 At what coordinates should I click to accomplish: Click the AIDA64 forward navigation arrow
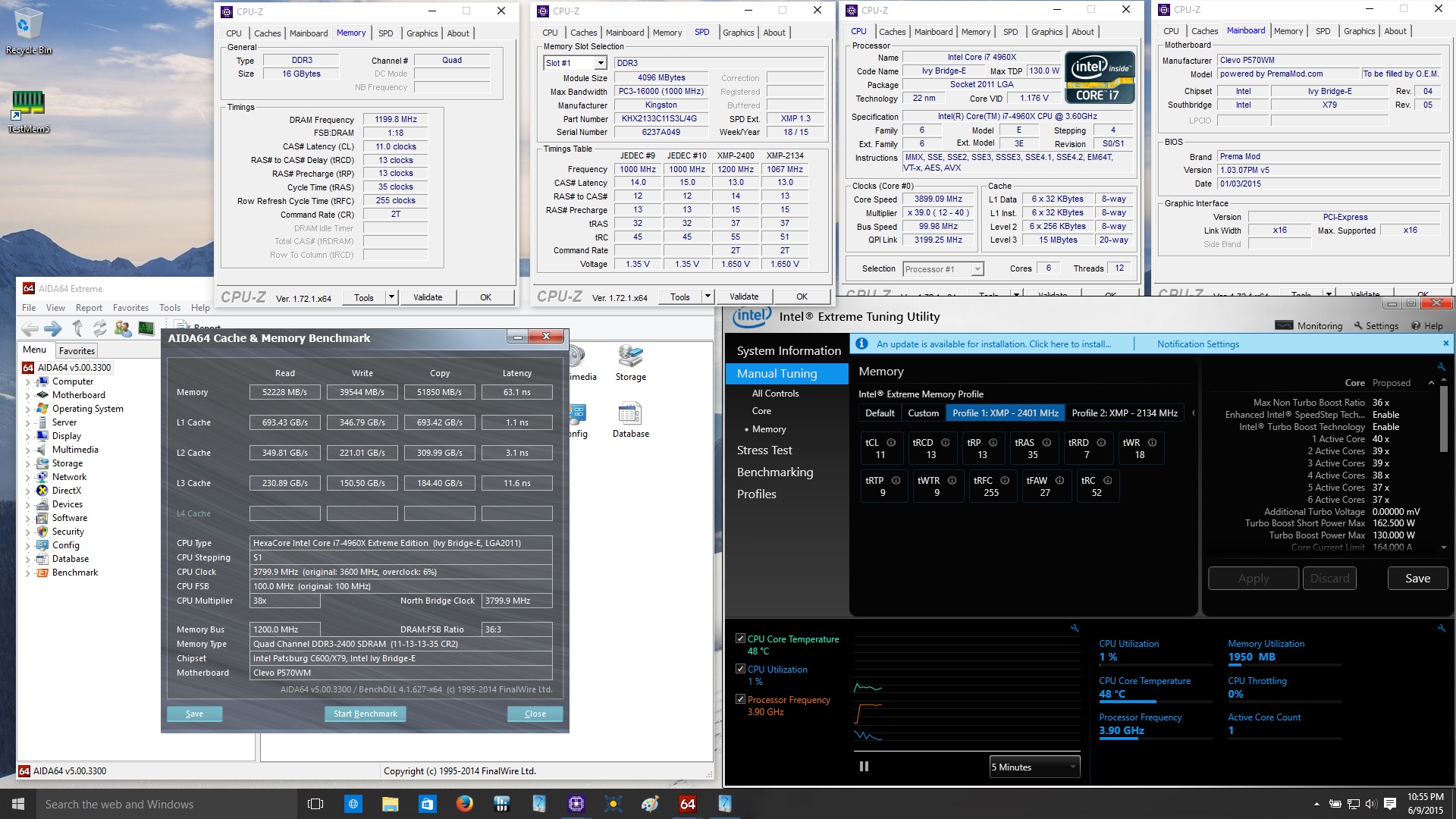pos(53,328)
